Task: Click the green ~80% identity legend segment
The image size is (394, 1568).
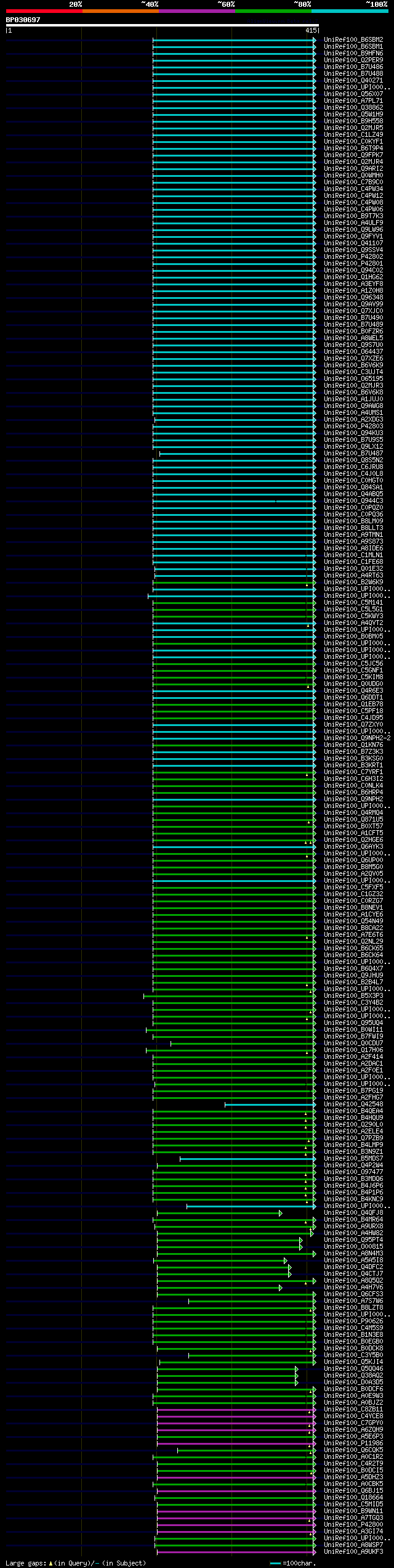Action: pos(273,11)
